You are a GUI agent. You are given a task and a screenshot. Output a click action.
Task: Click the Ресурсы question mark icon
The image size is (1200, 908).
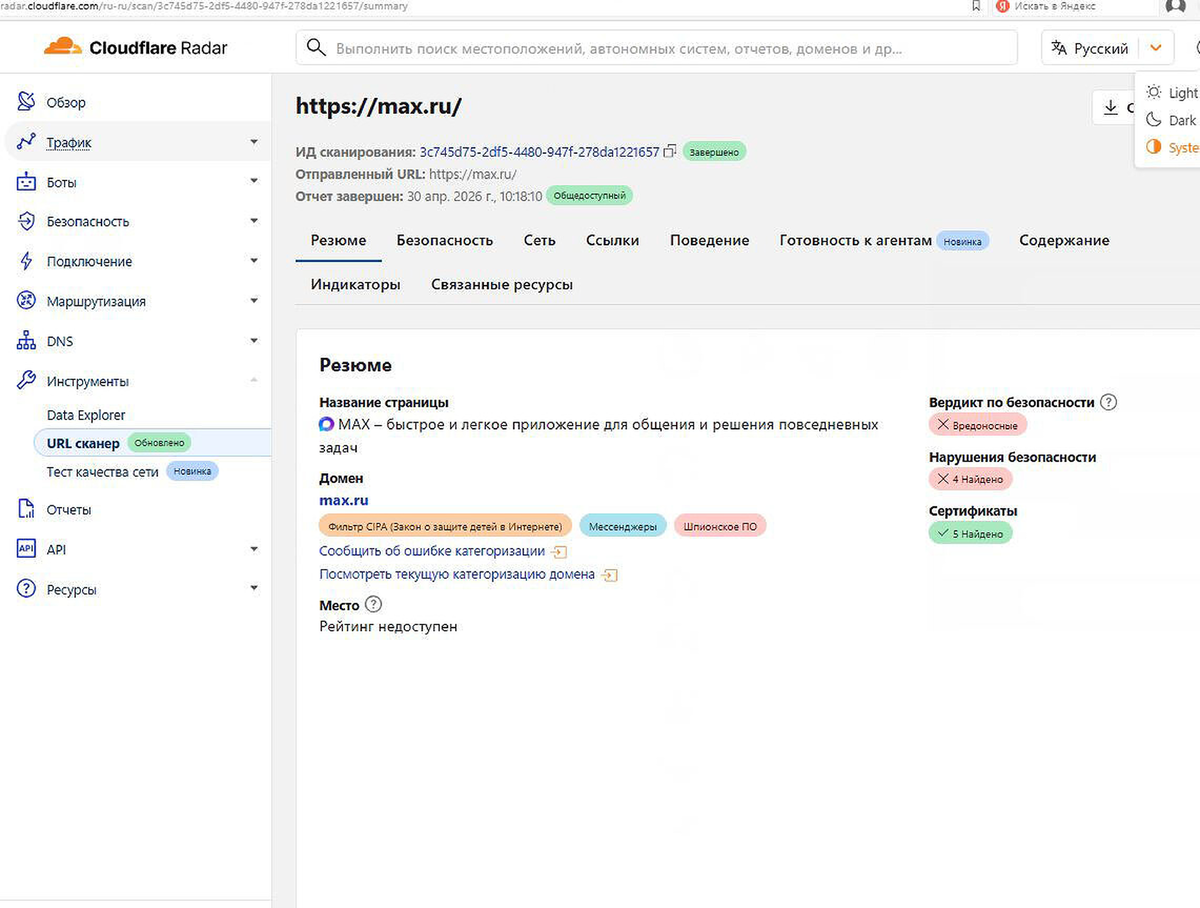(27, 589)
